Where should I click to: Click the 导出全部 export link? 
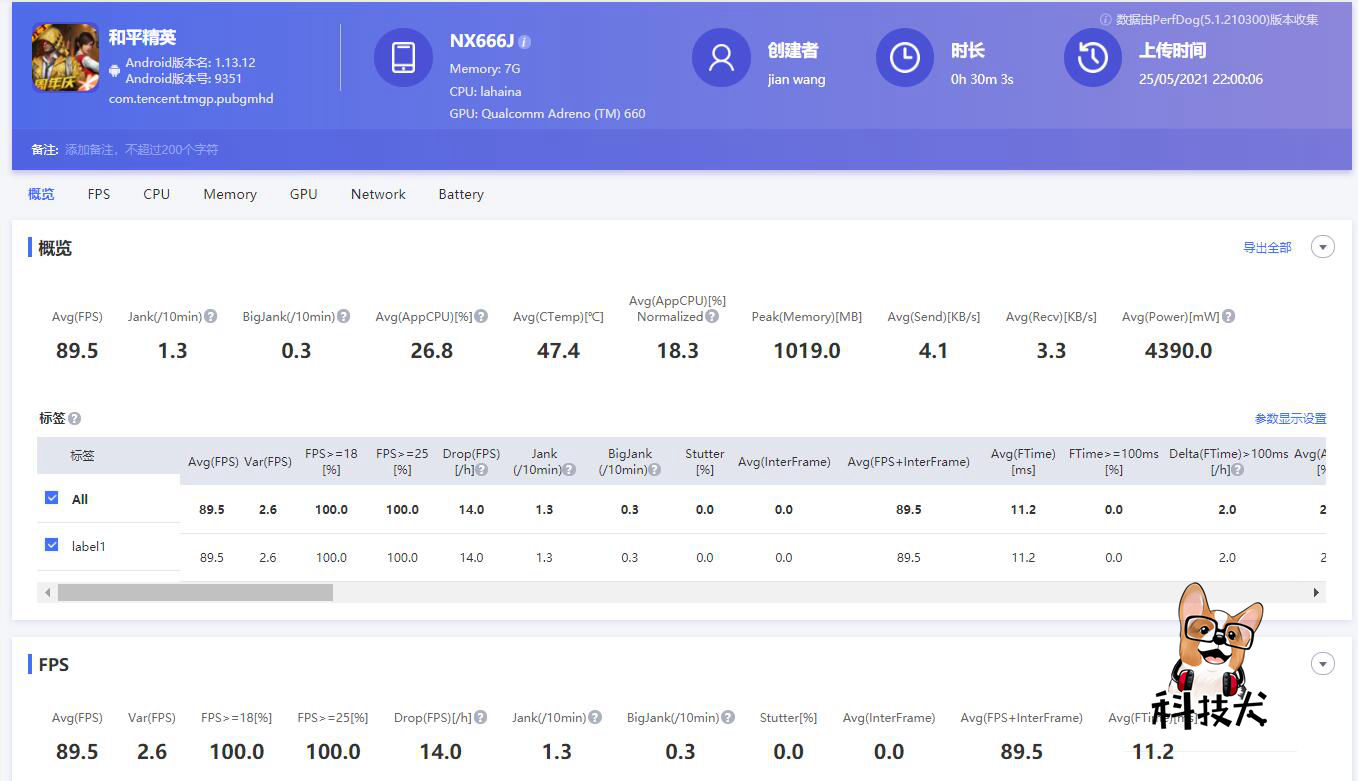point(1267,247)
